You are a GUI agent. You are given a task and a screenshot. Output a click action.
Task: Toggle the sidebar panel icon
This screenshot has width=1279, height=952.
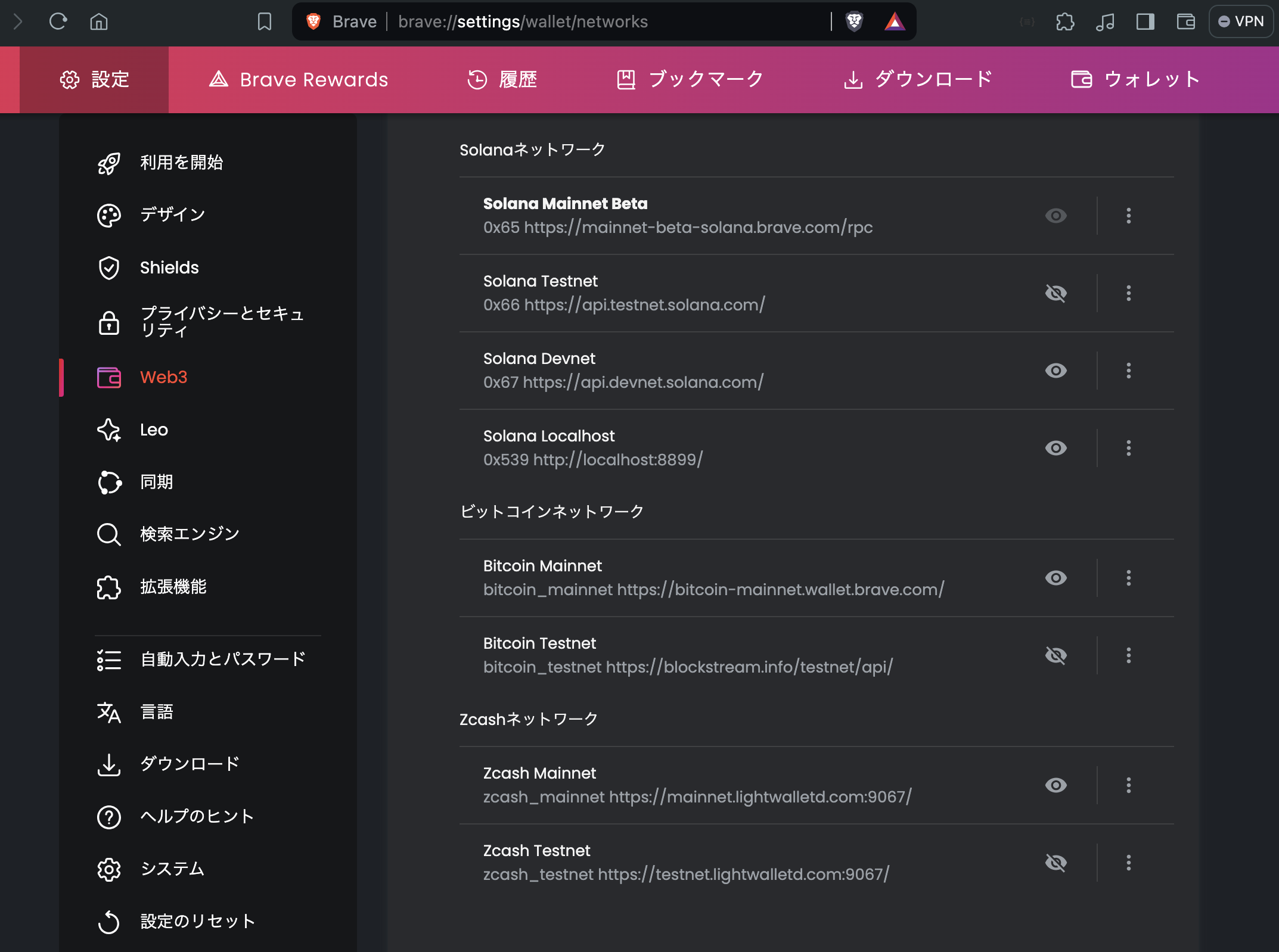[x=1145, y=22]
